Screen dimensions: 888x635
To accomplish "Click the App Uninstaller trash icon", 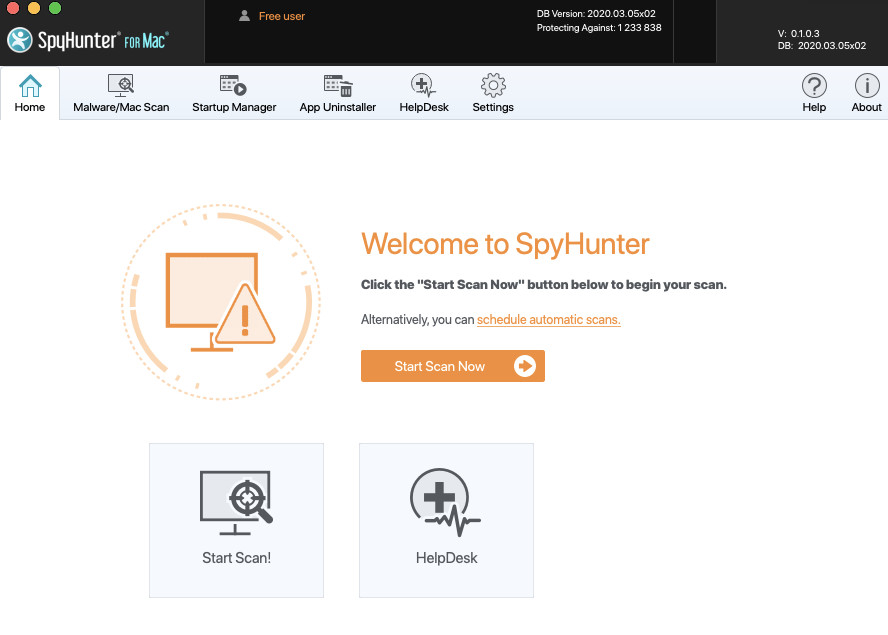I will point(338,85).
